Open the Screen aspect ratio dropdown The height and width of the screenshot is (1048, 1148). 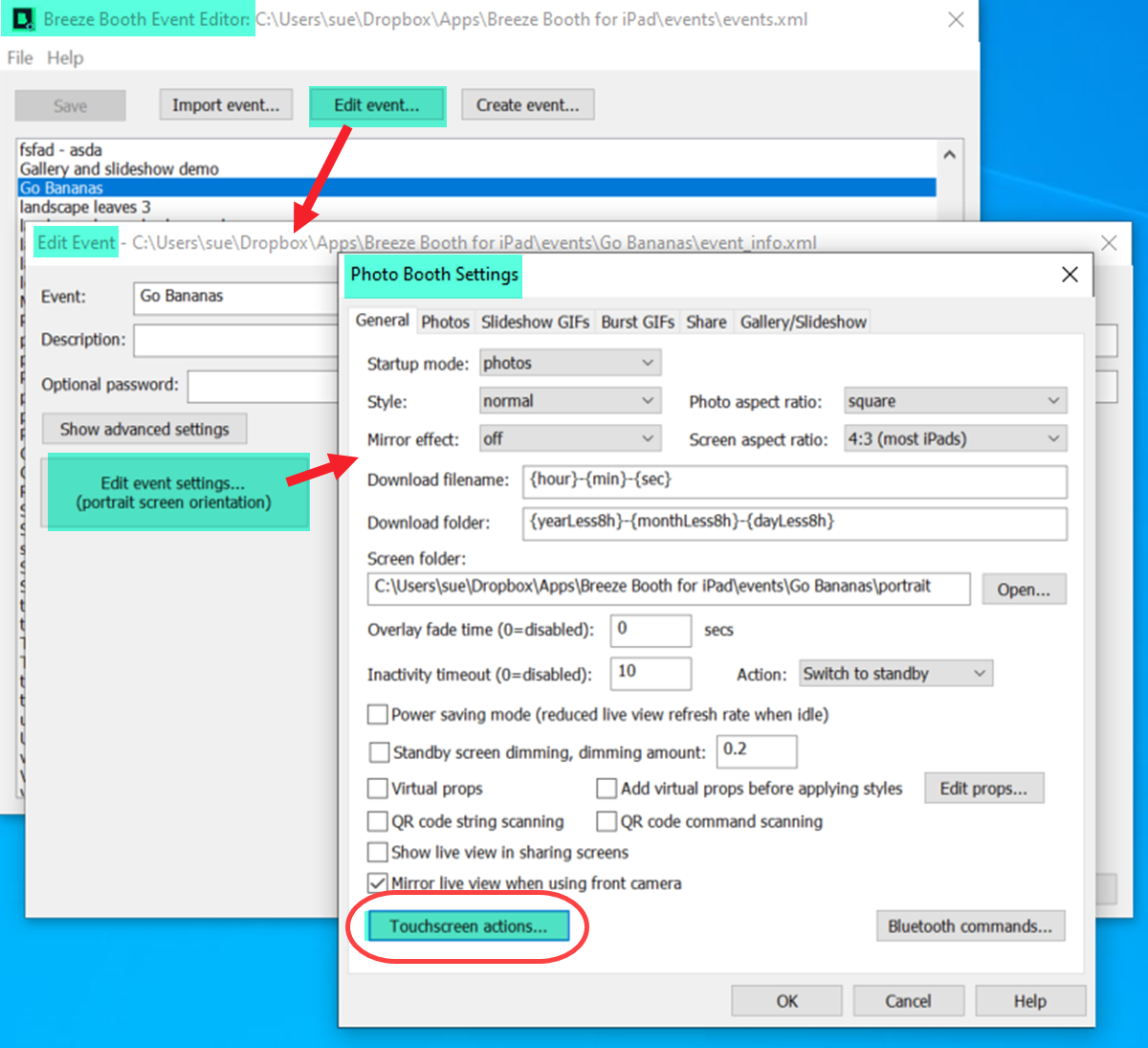tap(956, 438)
